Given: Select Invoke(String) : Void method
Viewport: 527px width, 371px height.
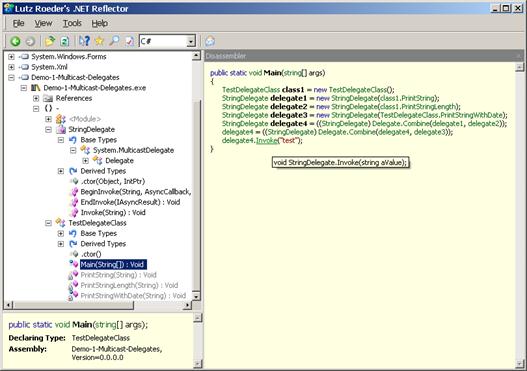Looking at the screenshot, I should point(113,212).
